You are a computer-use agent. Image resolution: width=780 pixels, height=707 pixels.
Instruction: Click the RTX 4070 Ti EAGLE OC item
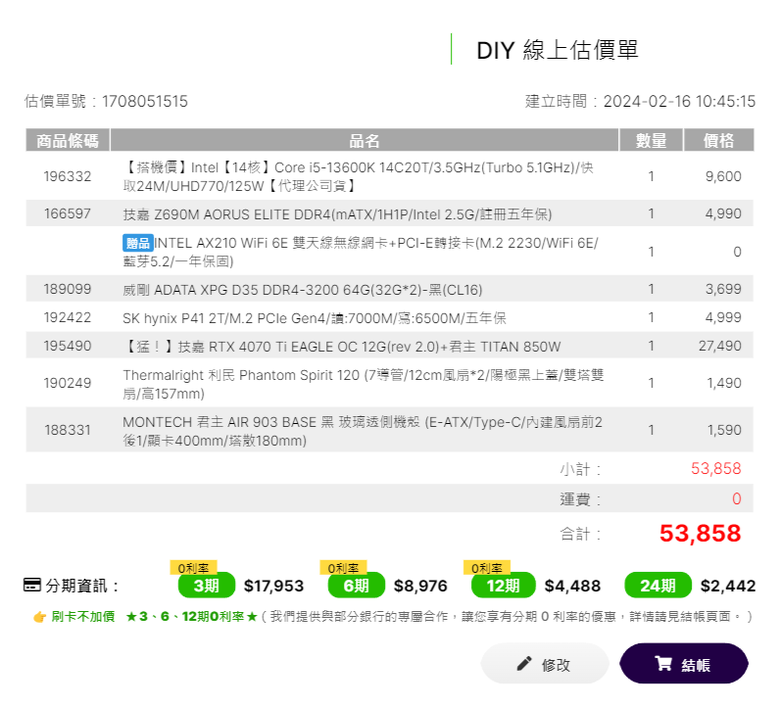pyautogui.click(x=342, y=346)
